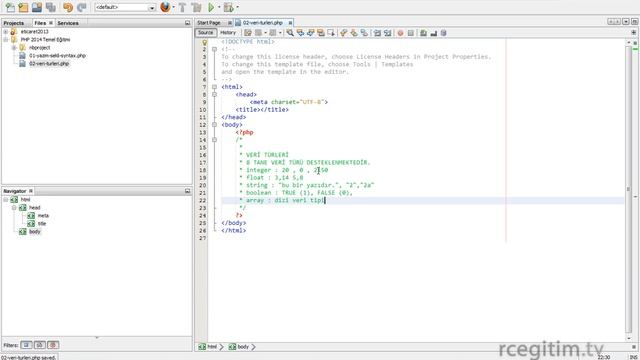
Task: Click the Find Selection magnifier icon
Action: pyautogui.click(x=290, y=33)
